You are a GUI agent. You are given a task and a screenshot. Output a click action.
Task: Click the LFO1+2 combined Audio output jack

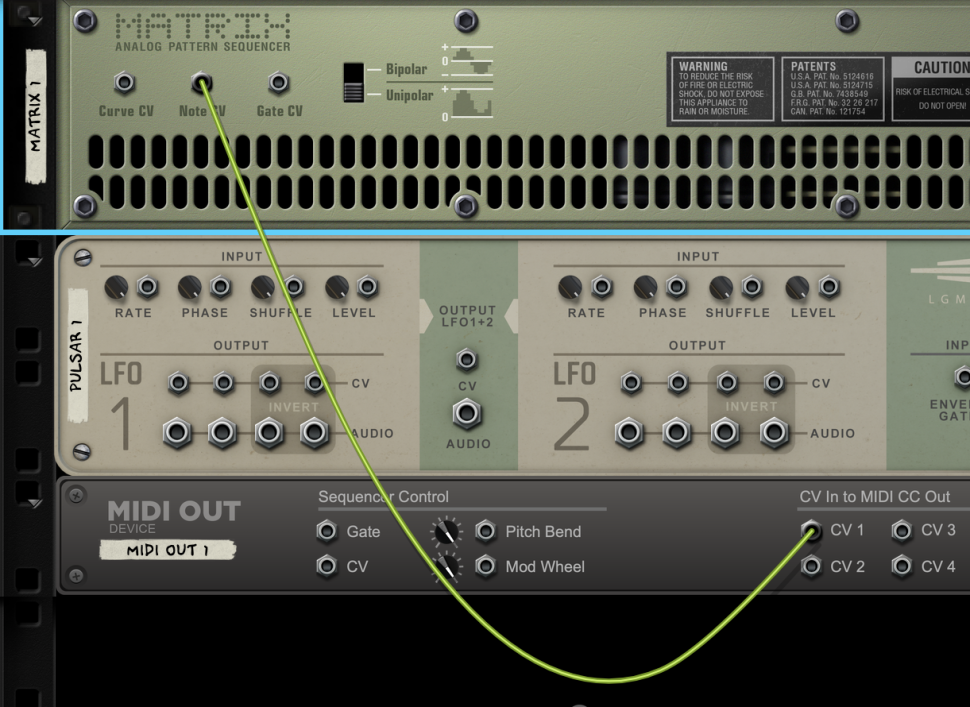point(466,412)
